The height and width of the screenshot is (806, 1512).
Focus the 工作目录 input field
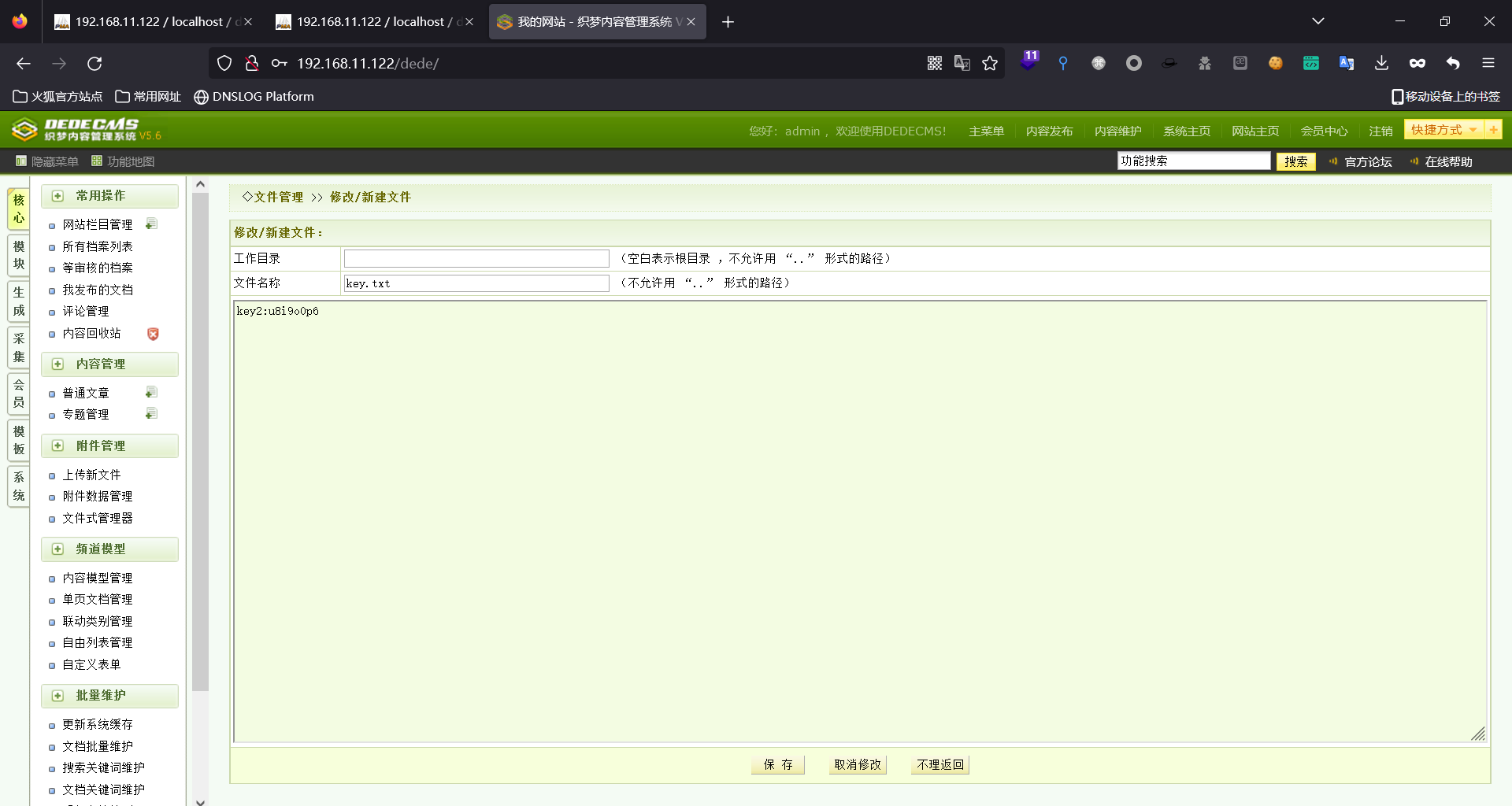(x=476, y=258)
